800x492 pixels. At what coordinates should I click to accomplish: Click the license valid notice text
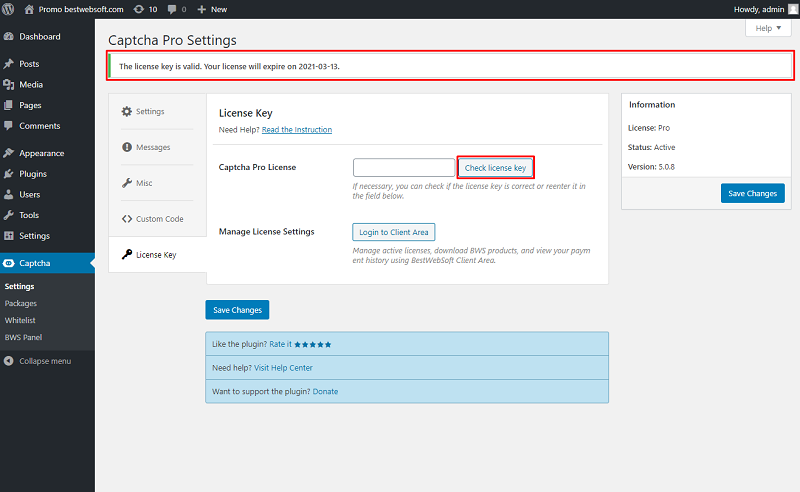[229, 66]
